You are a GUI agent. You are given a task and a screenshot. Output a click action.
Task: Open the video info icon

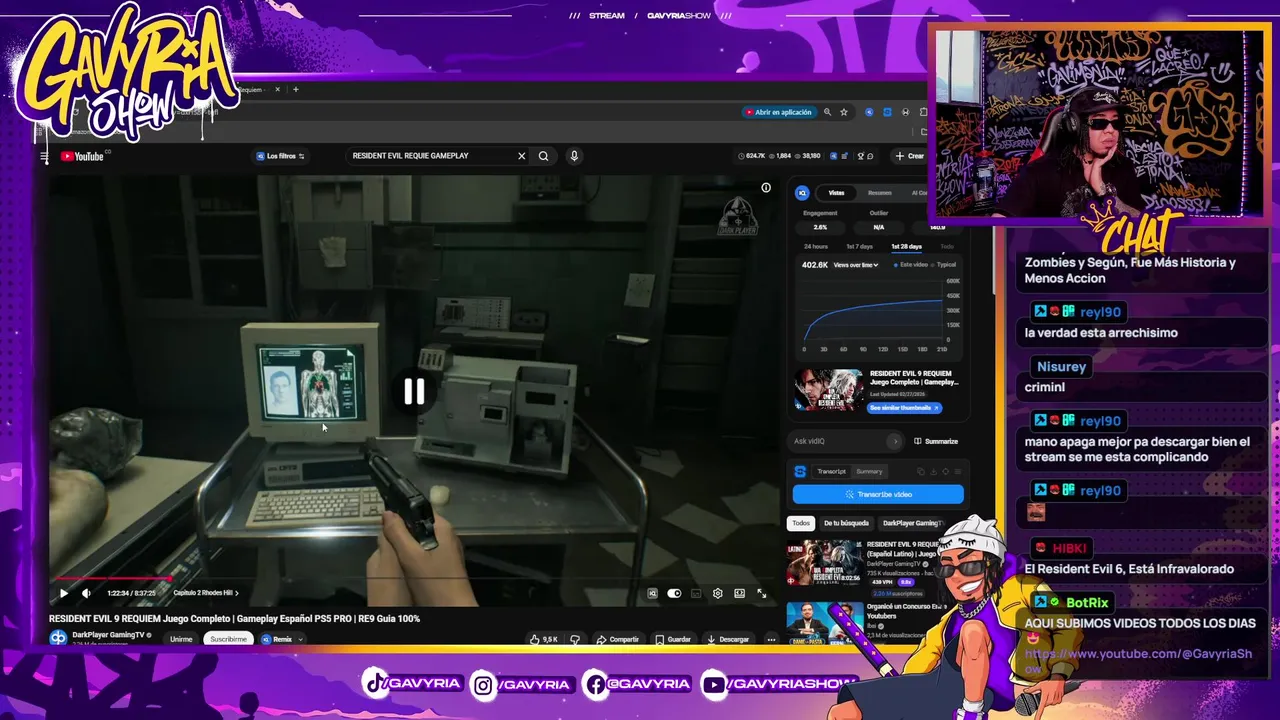[x=766, y=187]
